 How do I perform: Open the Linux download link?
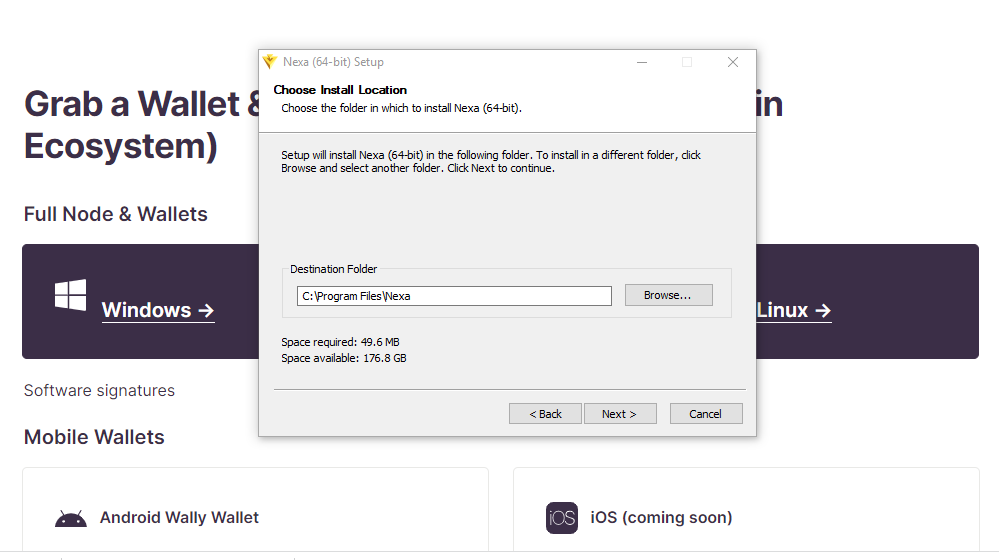pos(793,310)
